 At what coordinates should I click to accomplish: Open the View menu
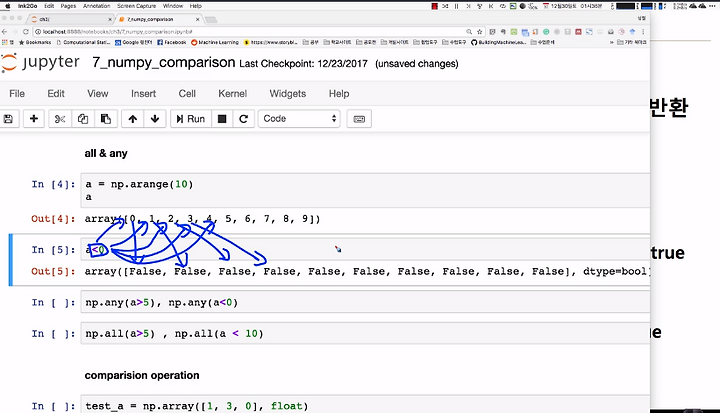point(98,94)
